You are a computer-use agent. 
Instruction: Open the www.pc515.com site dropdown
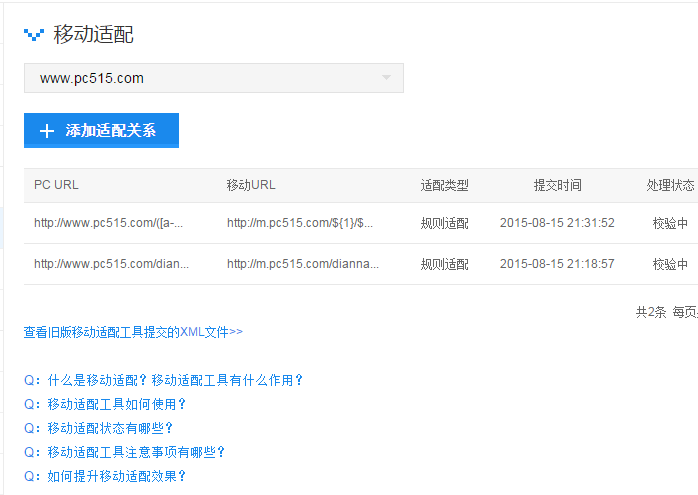tap(214, 78)
